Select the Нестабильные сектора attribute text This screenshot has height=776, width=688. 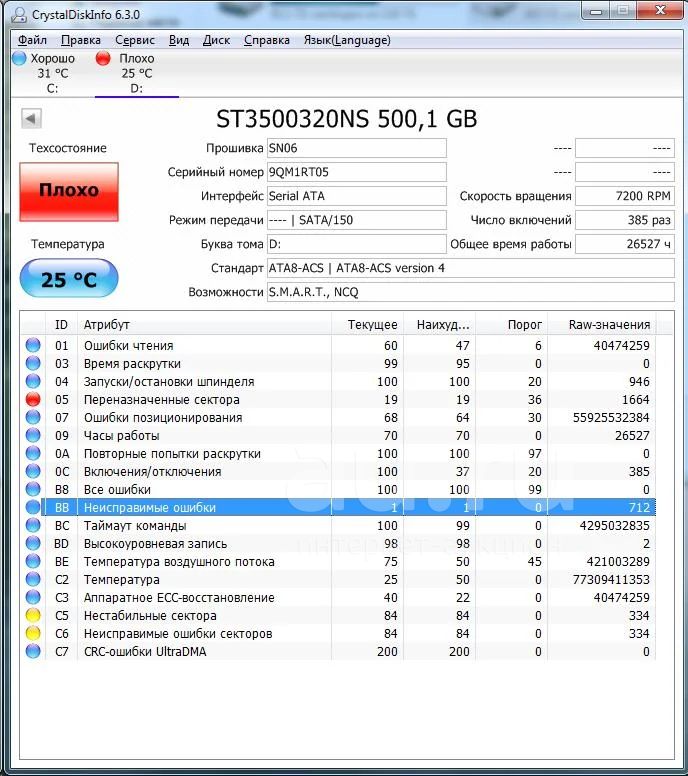(x=150, y=616)
